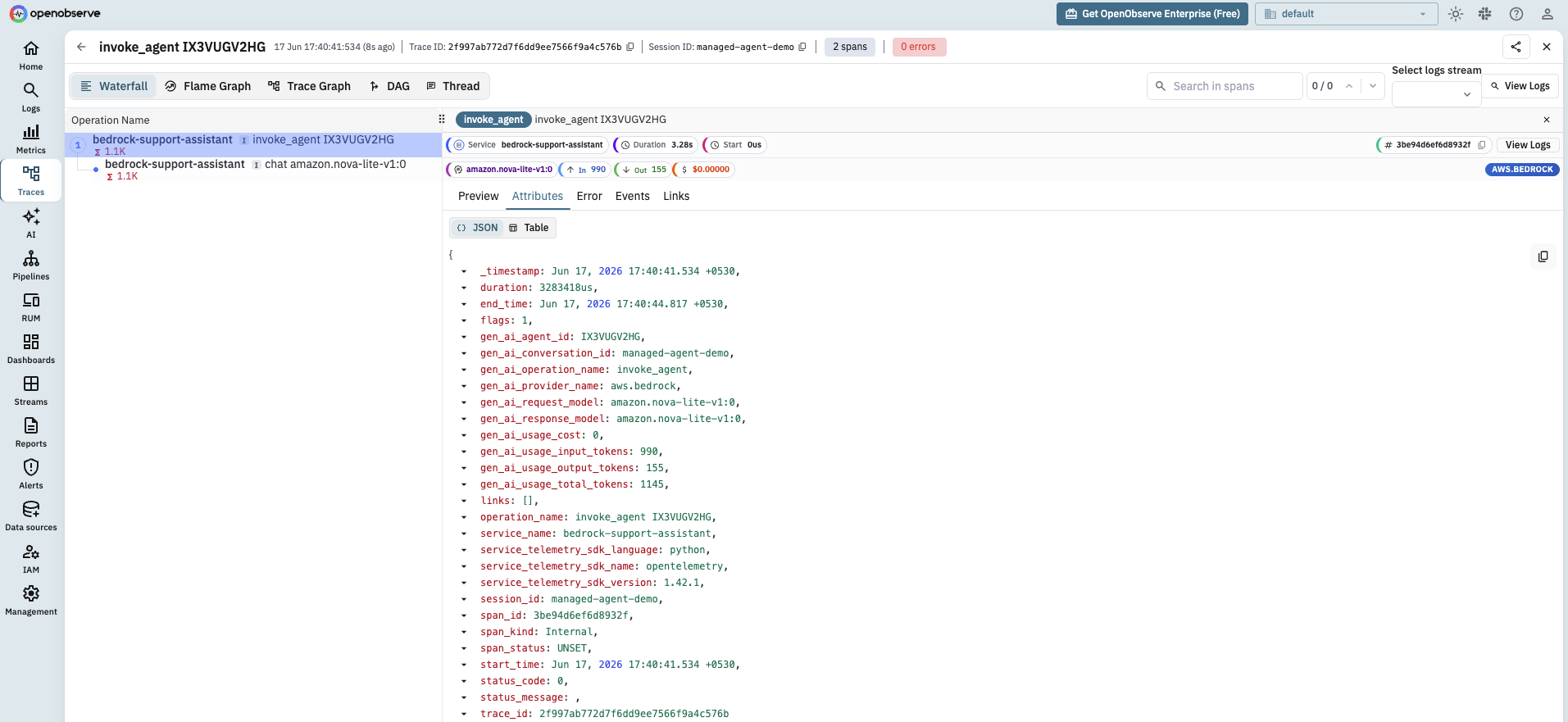
Task: Copy the Session ID
Action: (802, 47)
